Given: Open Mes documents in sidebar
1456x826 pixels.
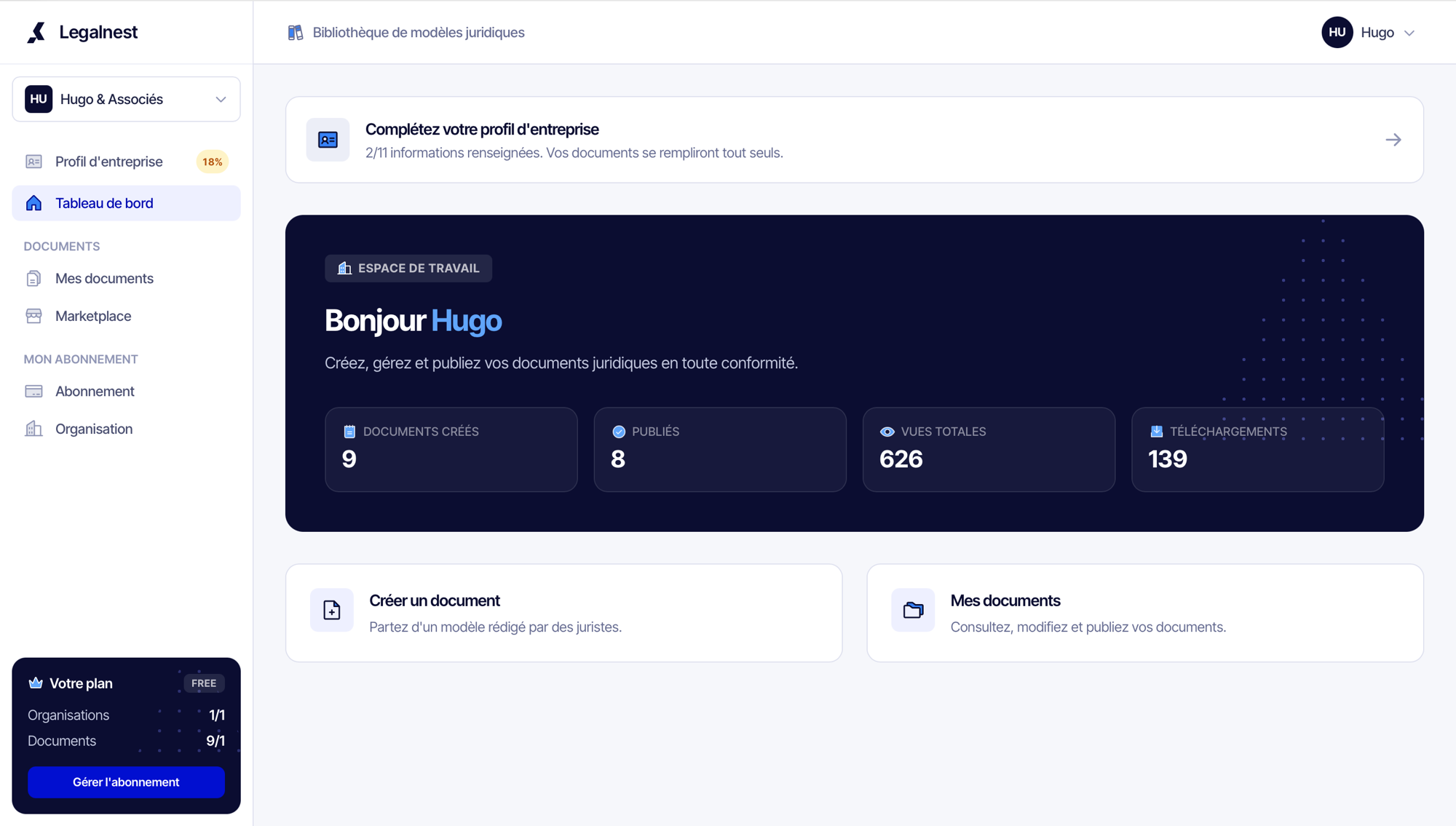Looking at the screenshot, I should 126,279.
